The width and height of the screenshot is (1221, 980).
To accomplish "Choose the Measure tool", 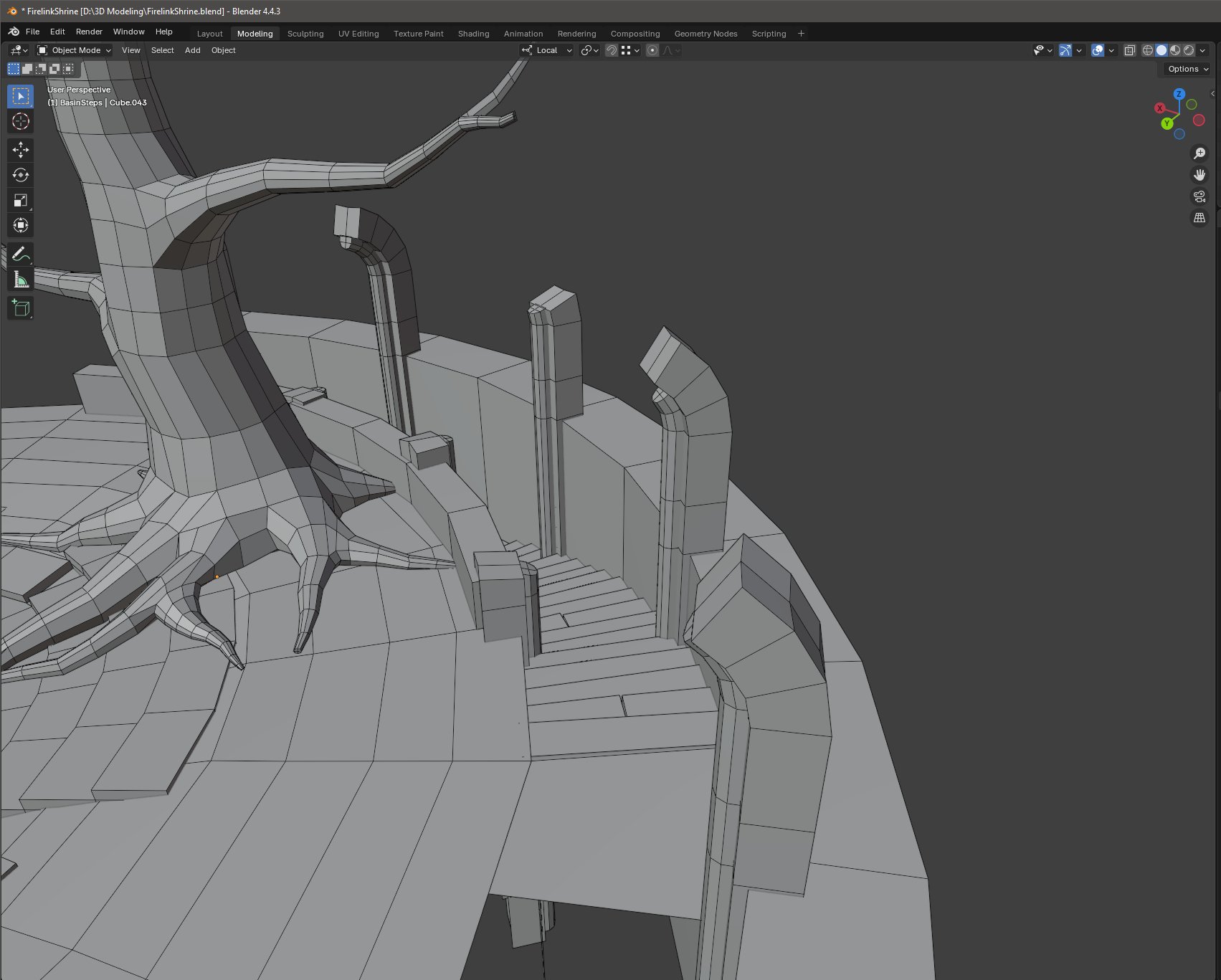I will point(21,280).
